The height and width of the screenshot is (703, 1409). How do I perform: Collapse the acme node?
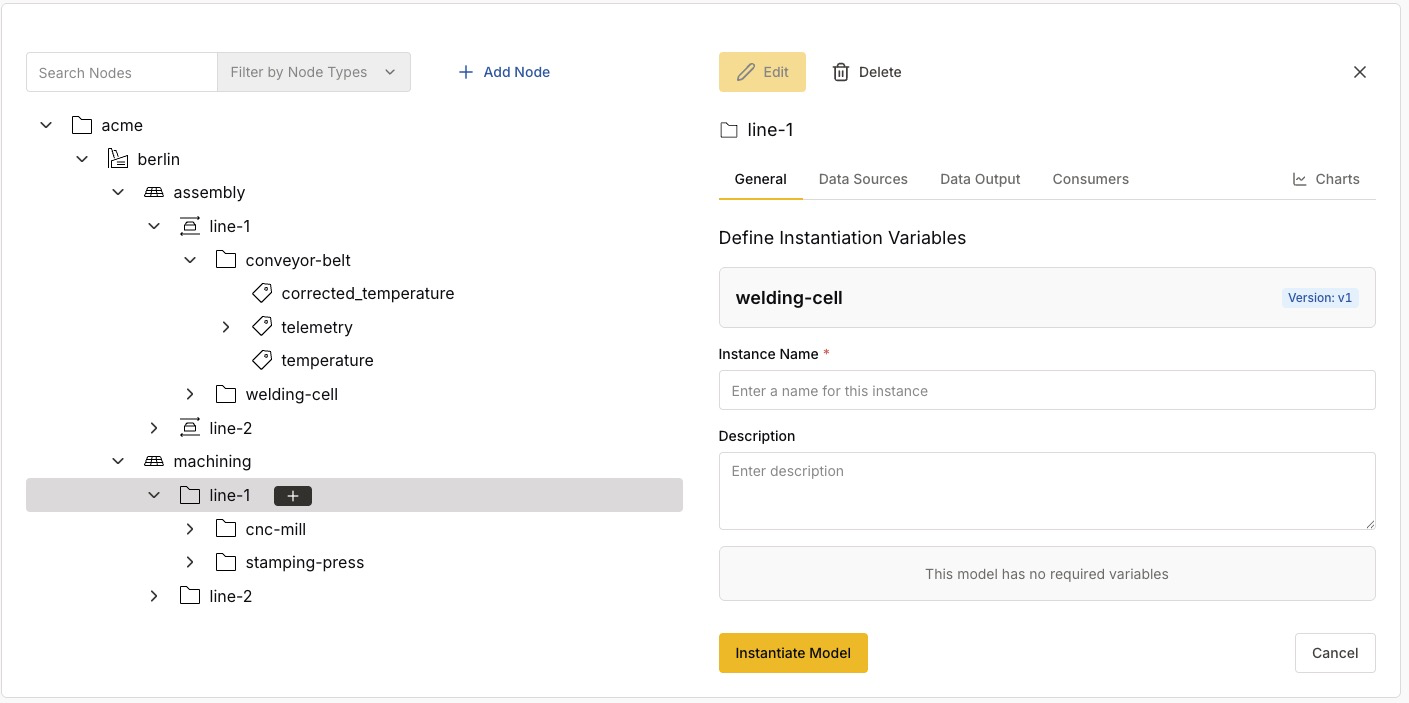click(46, 125)
